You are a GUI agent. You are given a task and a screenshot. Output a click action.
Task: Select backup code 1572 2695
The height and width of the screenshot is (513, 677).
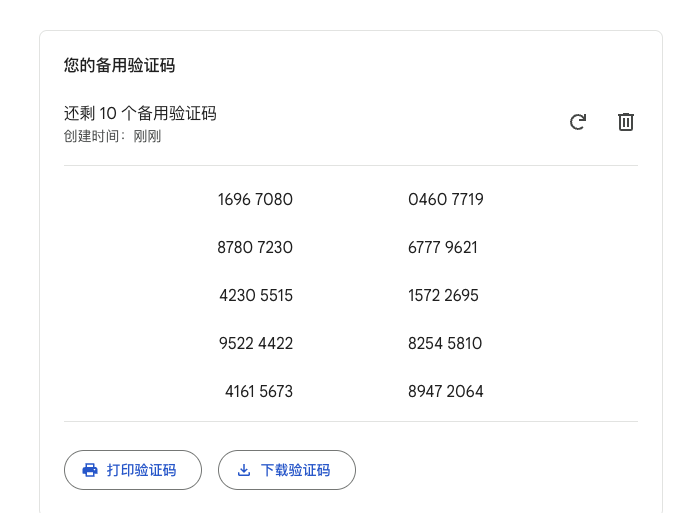443,295
